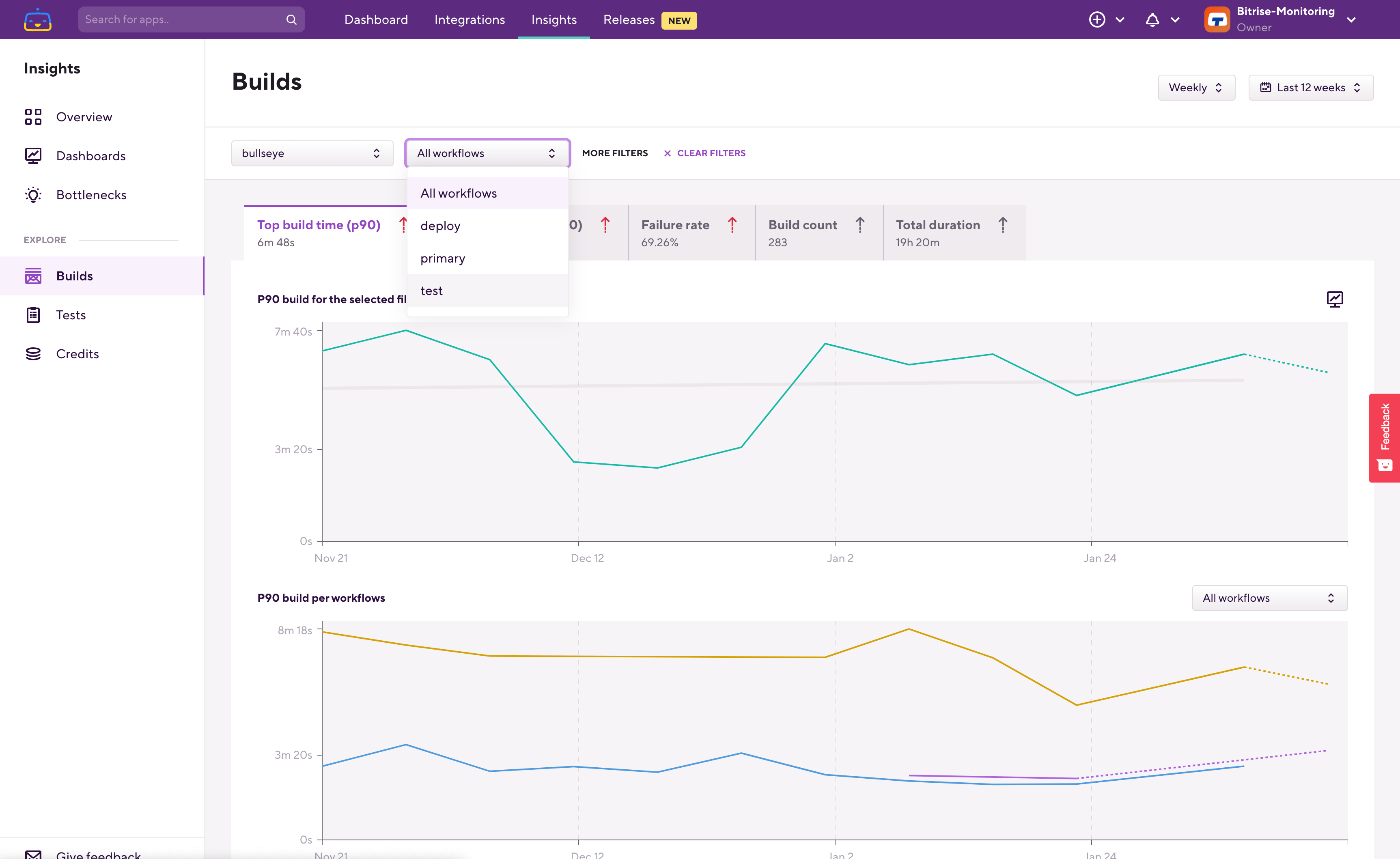The image size is (1400, 859).
Task: Open Overview in the Insights sidebar
Action: [84, 117]
